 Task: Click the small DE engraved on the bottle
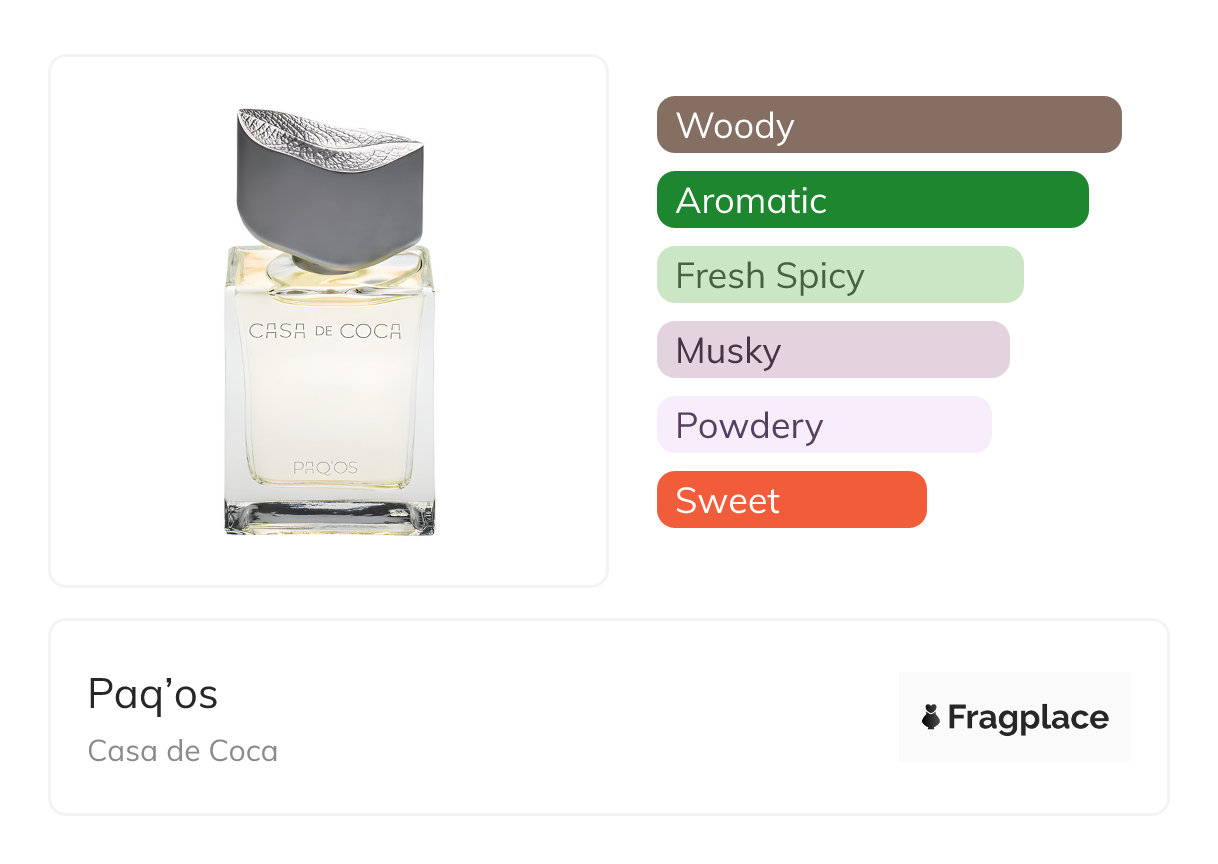[x=325, y=331]
